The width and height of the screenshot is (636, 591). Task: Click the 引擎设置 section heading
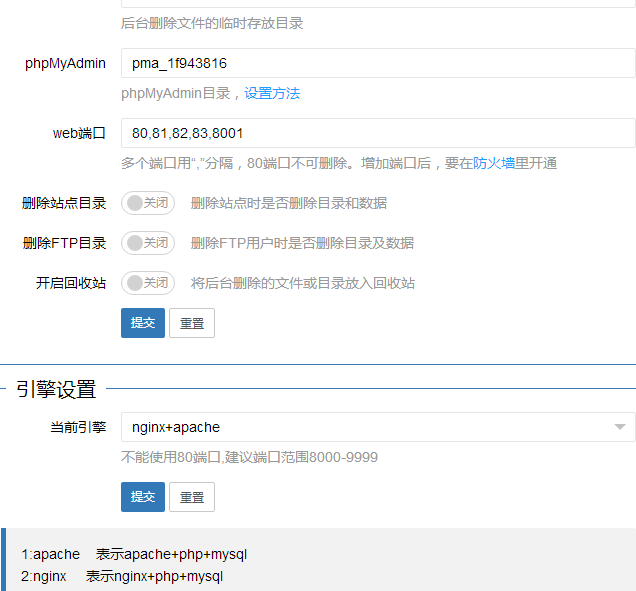click(56, 389)
